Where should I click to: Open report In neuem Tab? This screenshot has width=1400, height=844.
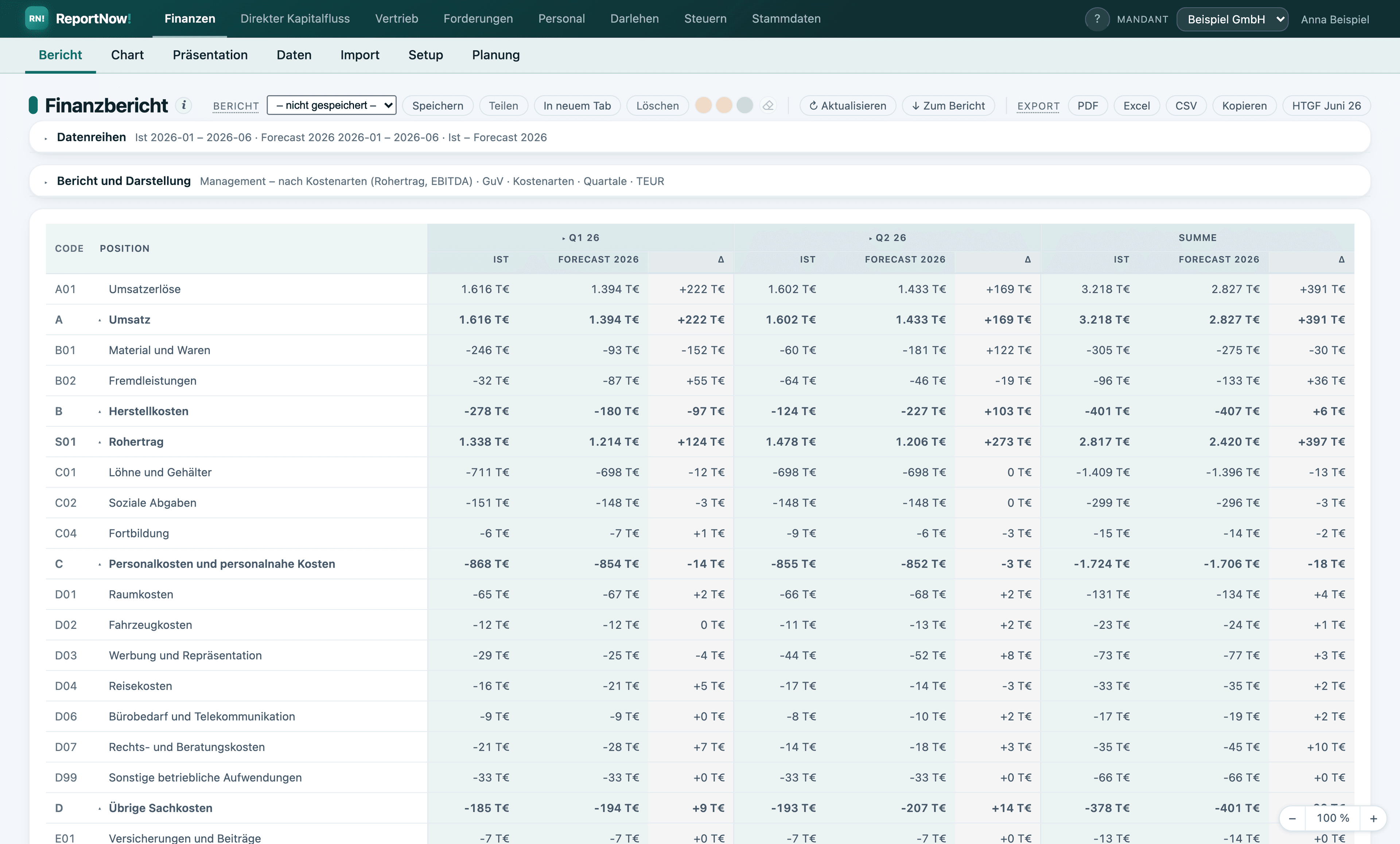tap(577, 106)
